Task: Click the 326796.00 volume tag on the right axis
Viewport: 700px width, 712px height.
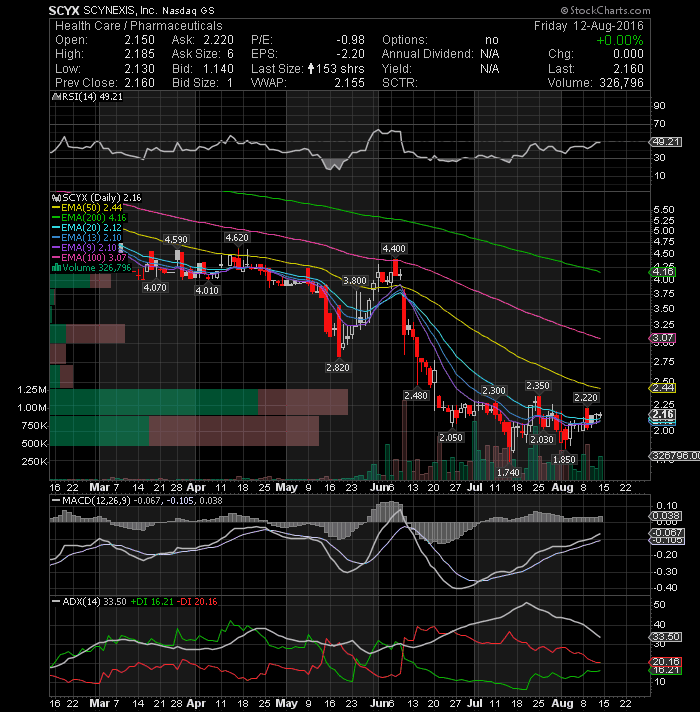Action: pyautogui.click(x=675, y=455)
